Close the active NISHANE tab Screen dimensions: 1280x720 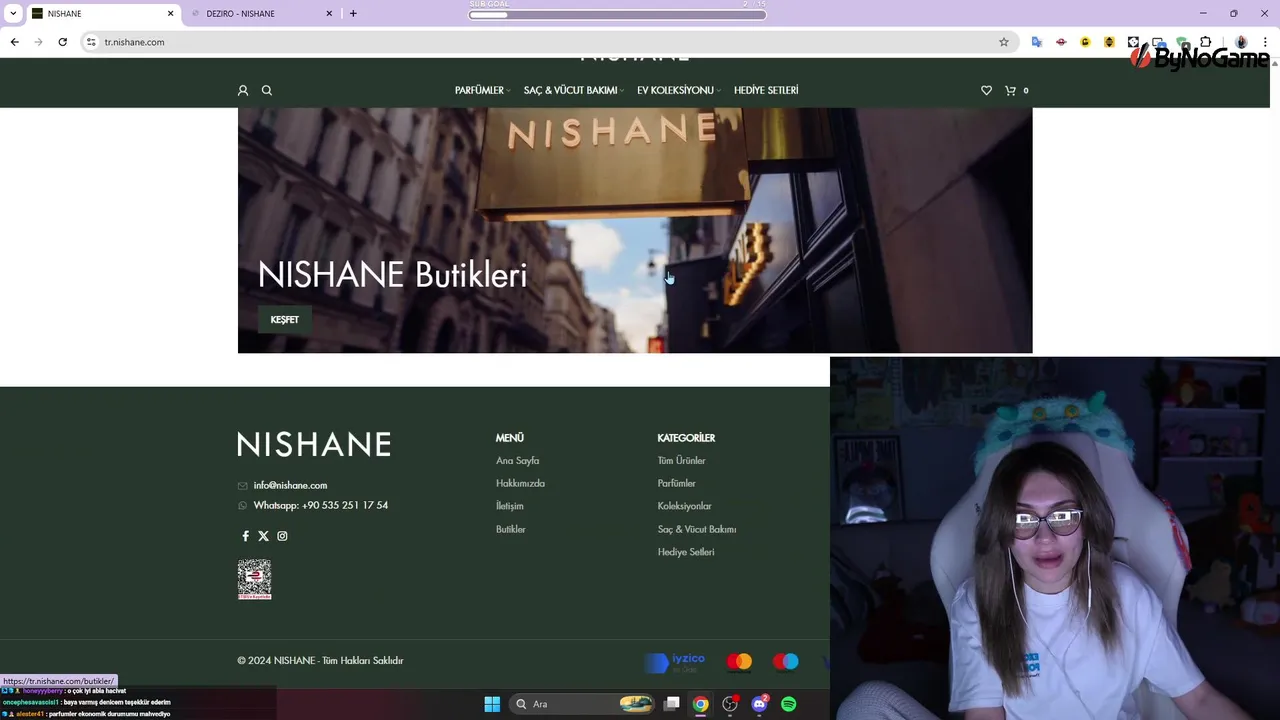click(x=170, y=14)
